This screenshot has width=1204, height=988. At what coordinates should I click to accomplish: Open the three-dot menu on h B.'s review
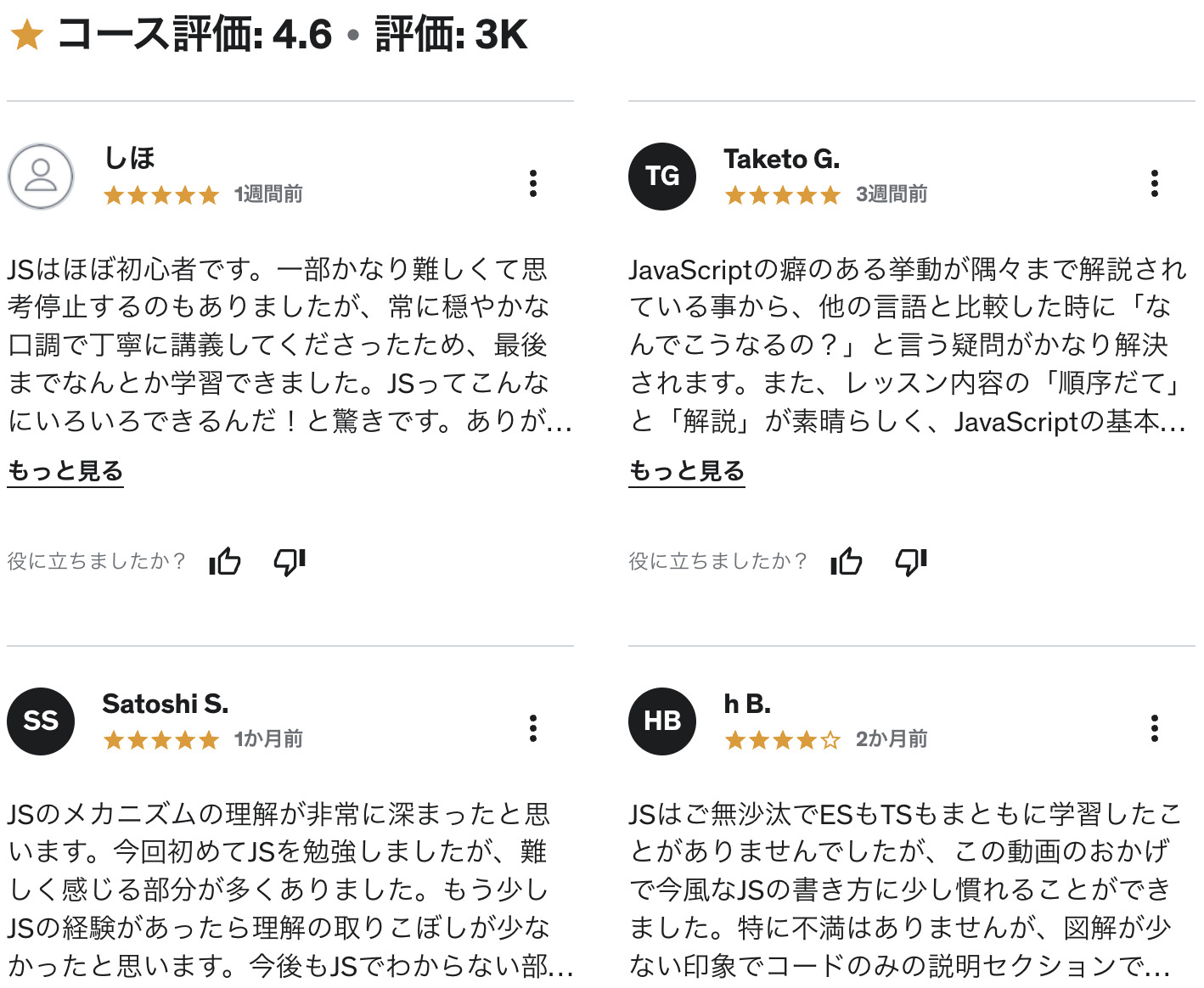[1154, 727]
